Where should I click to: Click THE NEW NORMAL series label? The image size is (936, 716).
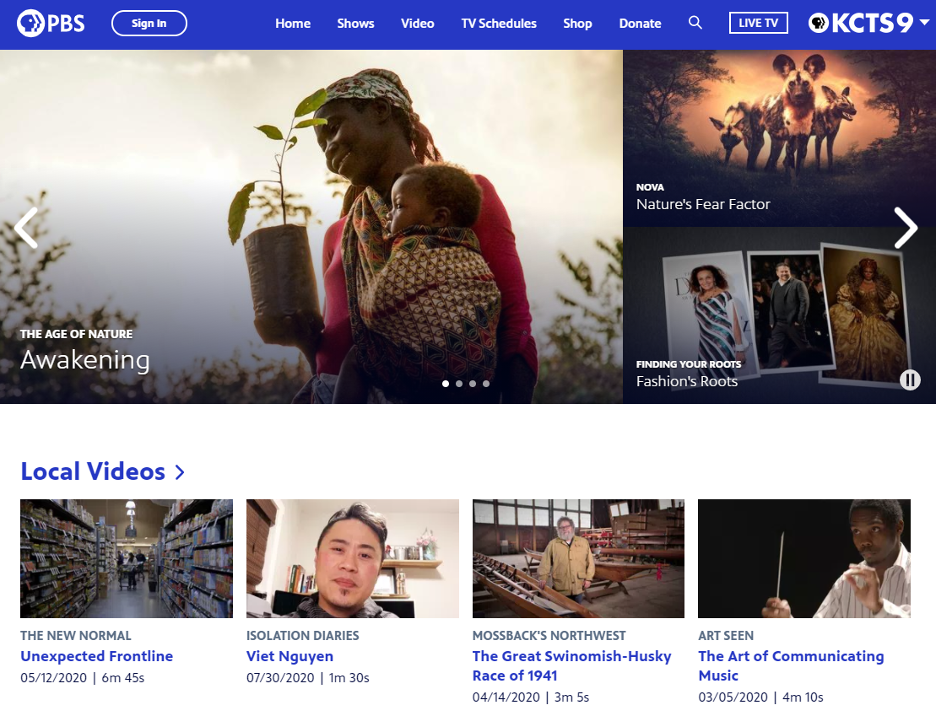coord(76,635)
